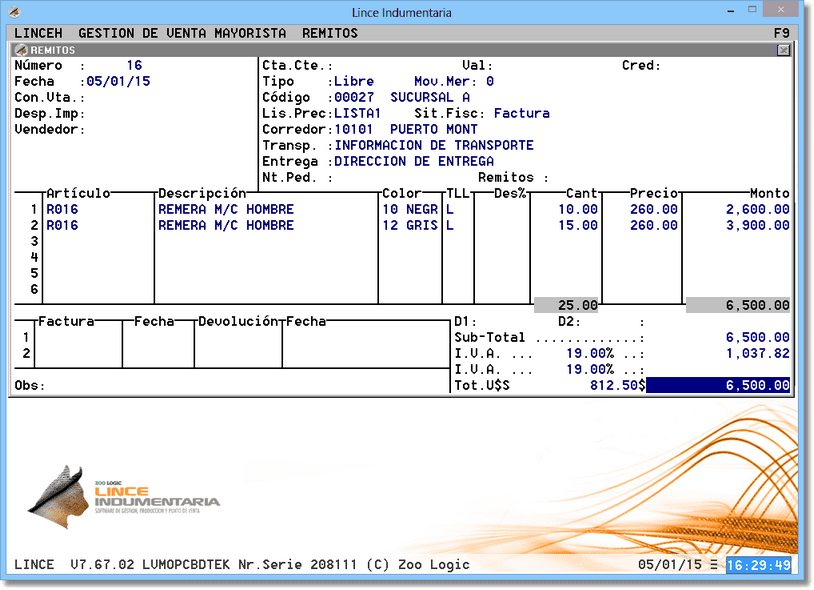The height and width of the screenshot is (590, 814).
Task: Click the status bar clock 16:29:49
Action: pos(758,565)
